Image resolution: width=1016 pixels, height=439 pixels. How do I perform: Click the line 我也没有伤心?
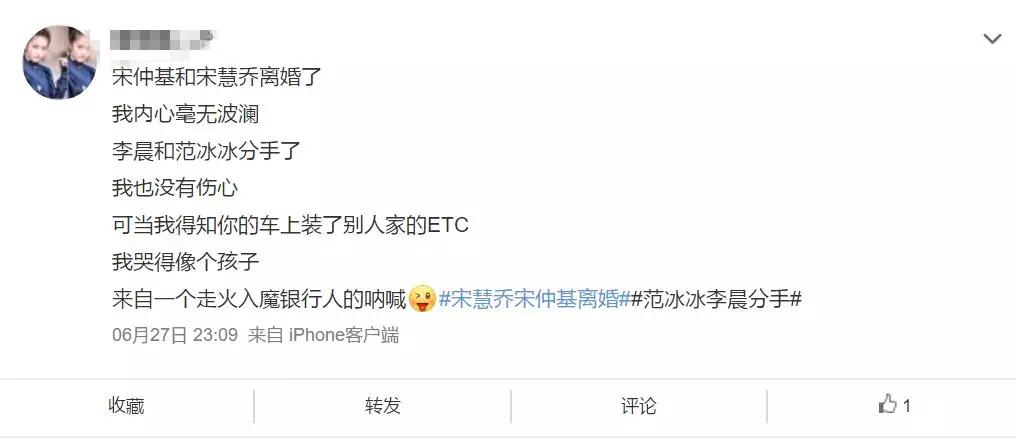[175, 188]
